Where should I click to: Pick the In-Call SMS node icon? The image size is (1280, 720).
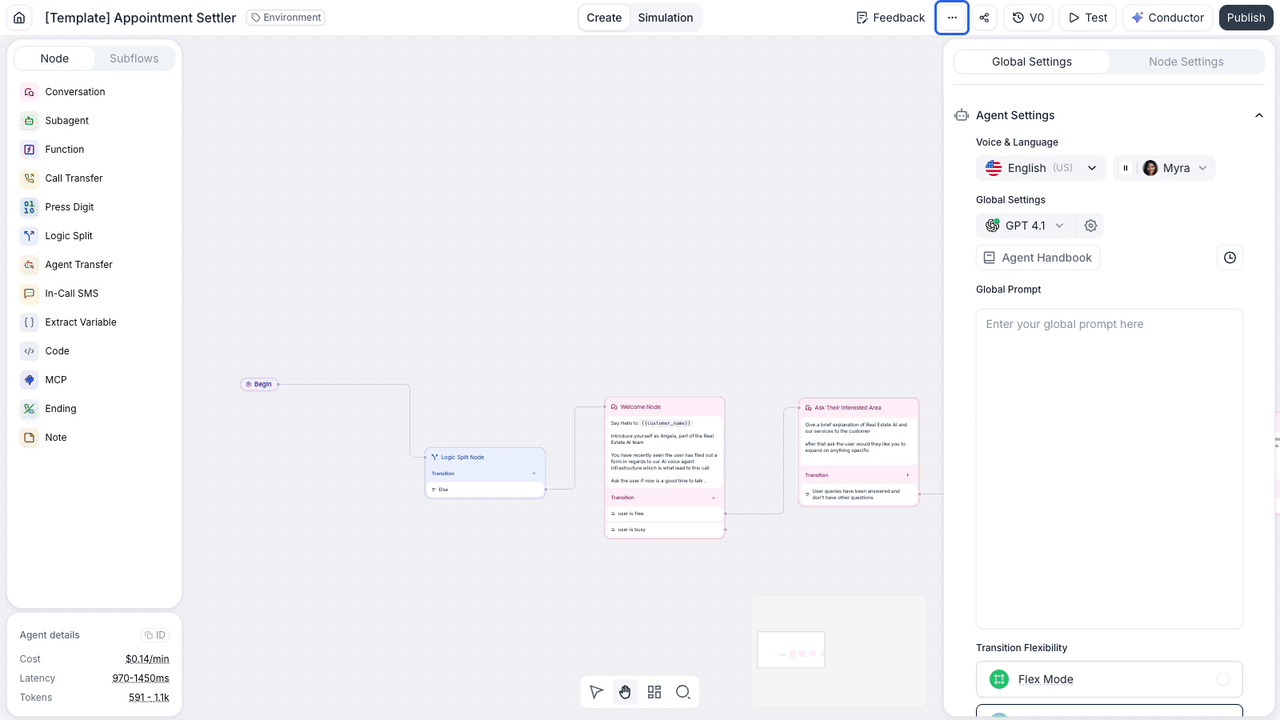29,294
